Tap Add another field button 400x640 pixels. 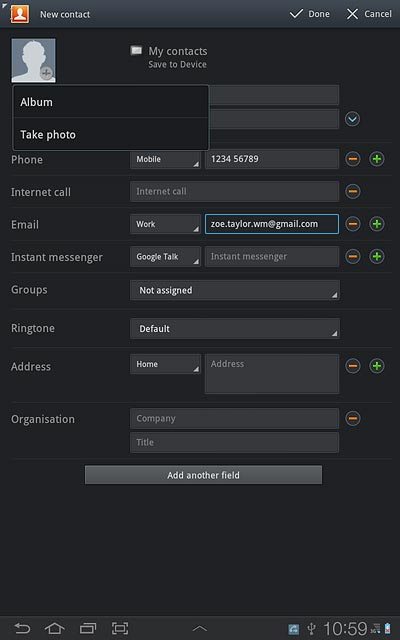[203, 475]
